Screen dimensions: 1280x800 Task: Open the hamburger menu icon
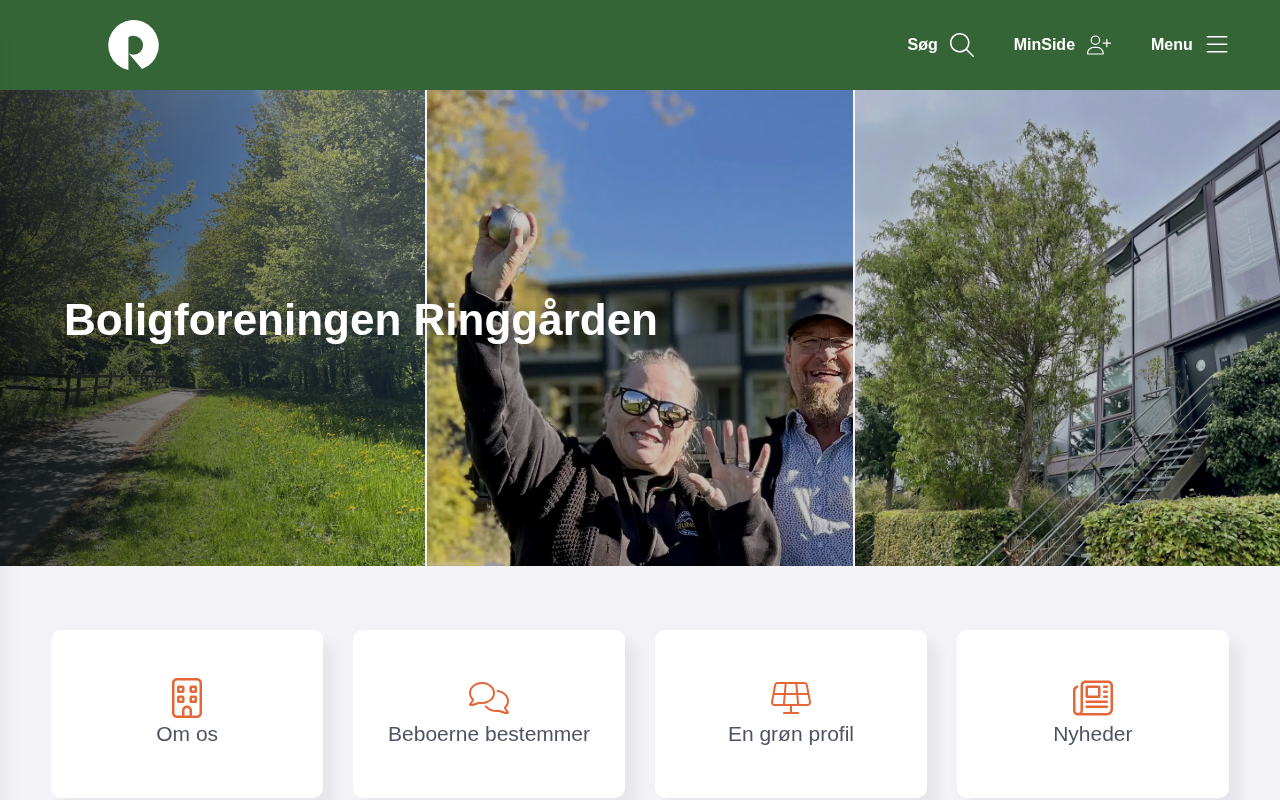[1217, 45]
